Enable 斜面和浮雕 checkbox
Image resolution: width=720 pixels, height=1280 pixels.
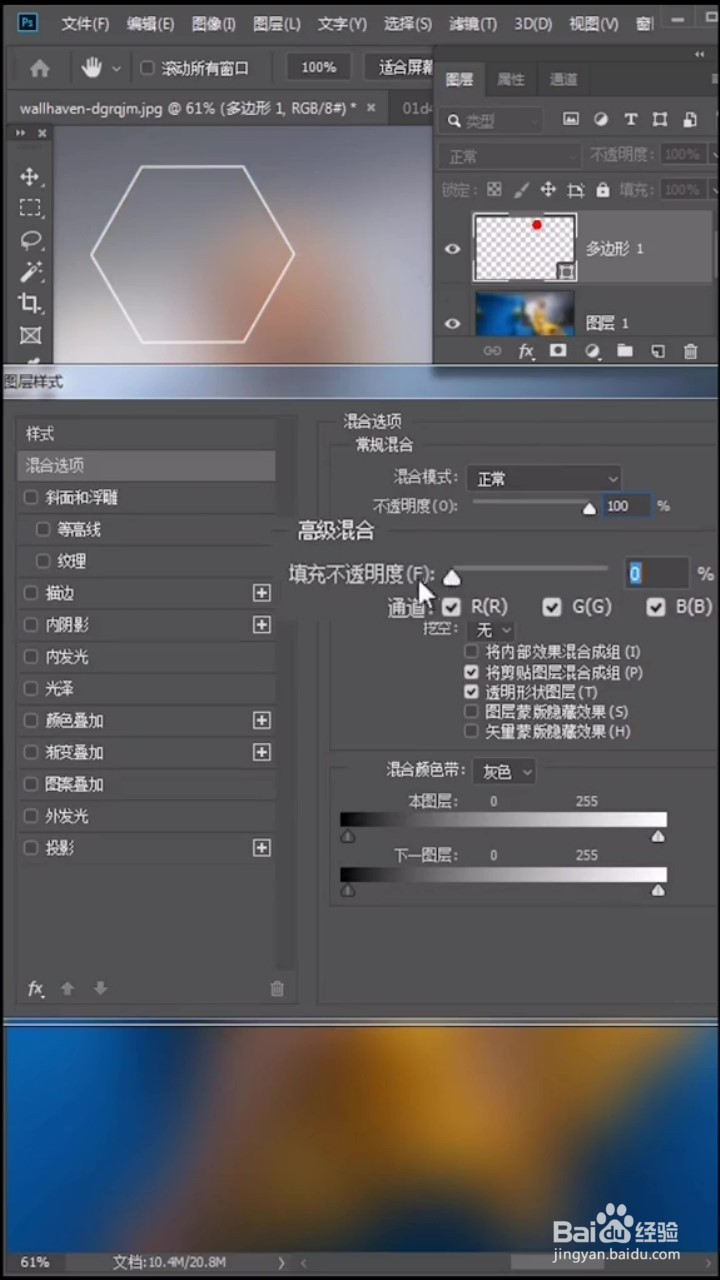31,497
